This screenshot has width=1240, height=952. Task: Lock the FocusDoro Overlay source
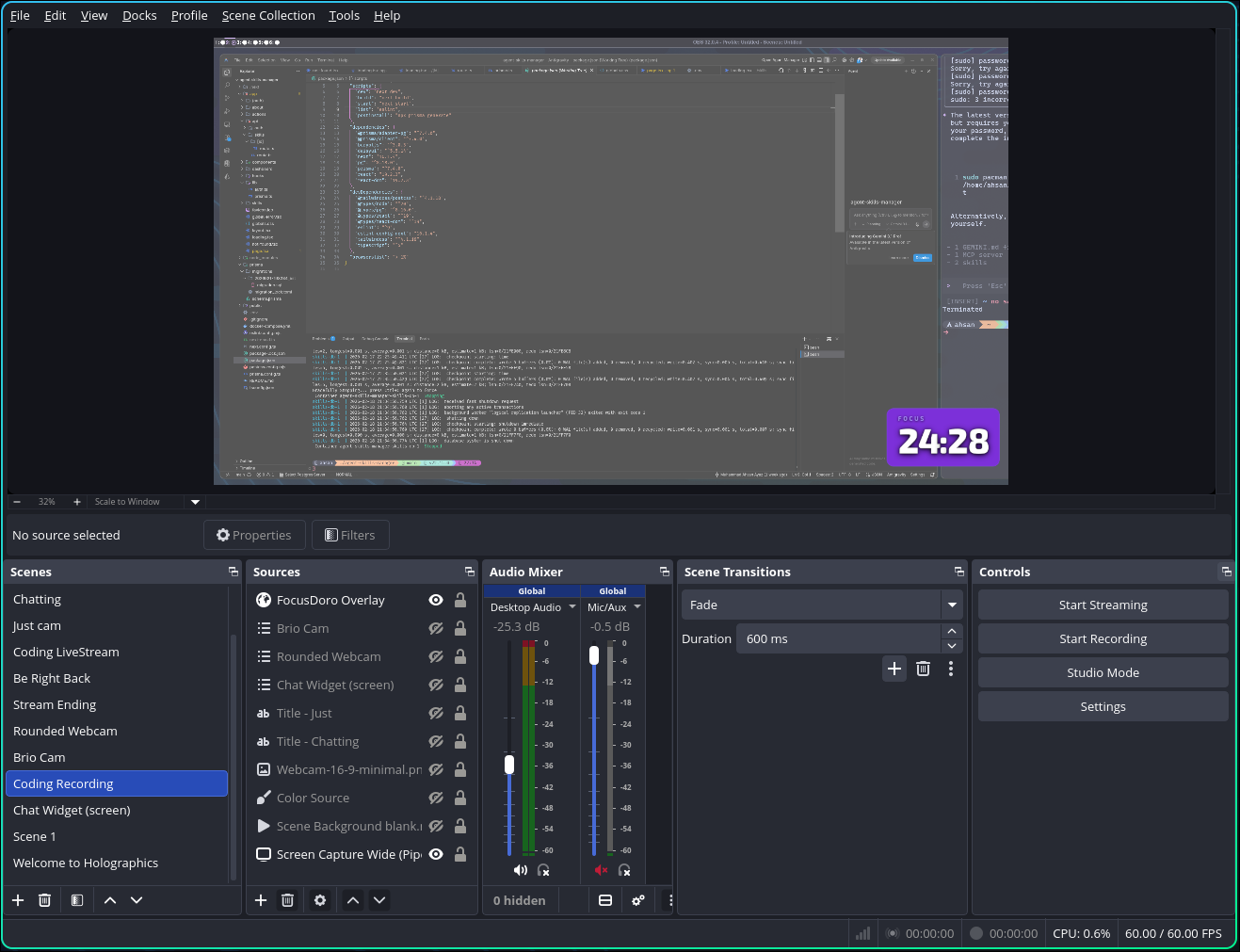point(459,600)
